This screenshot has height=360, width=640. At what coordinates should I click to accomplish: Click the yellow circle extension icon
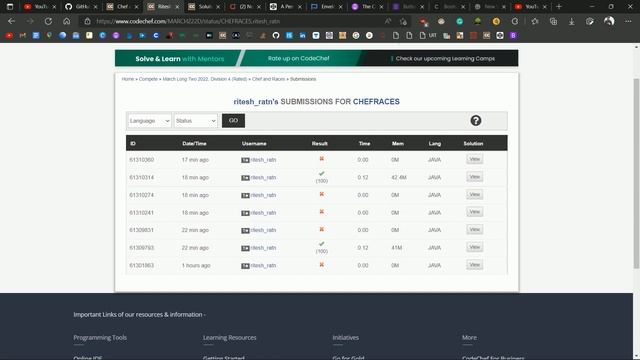point(496,21)
